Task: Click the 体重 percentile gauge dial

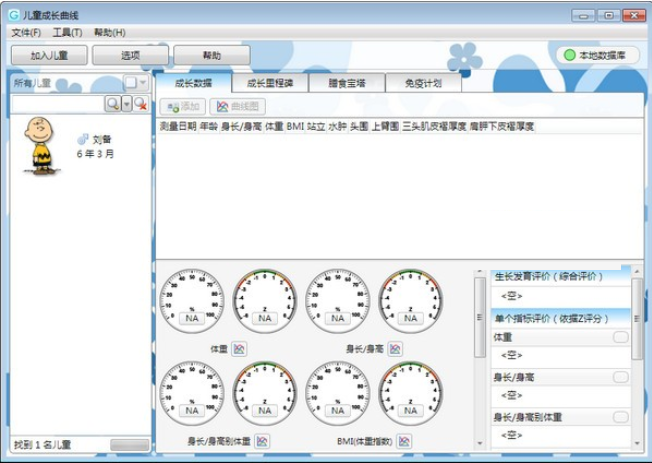Action: pyautogui.click(x=192, y=301)
